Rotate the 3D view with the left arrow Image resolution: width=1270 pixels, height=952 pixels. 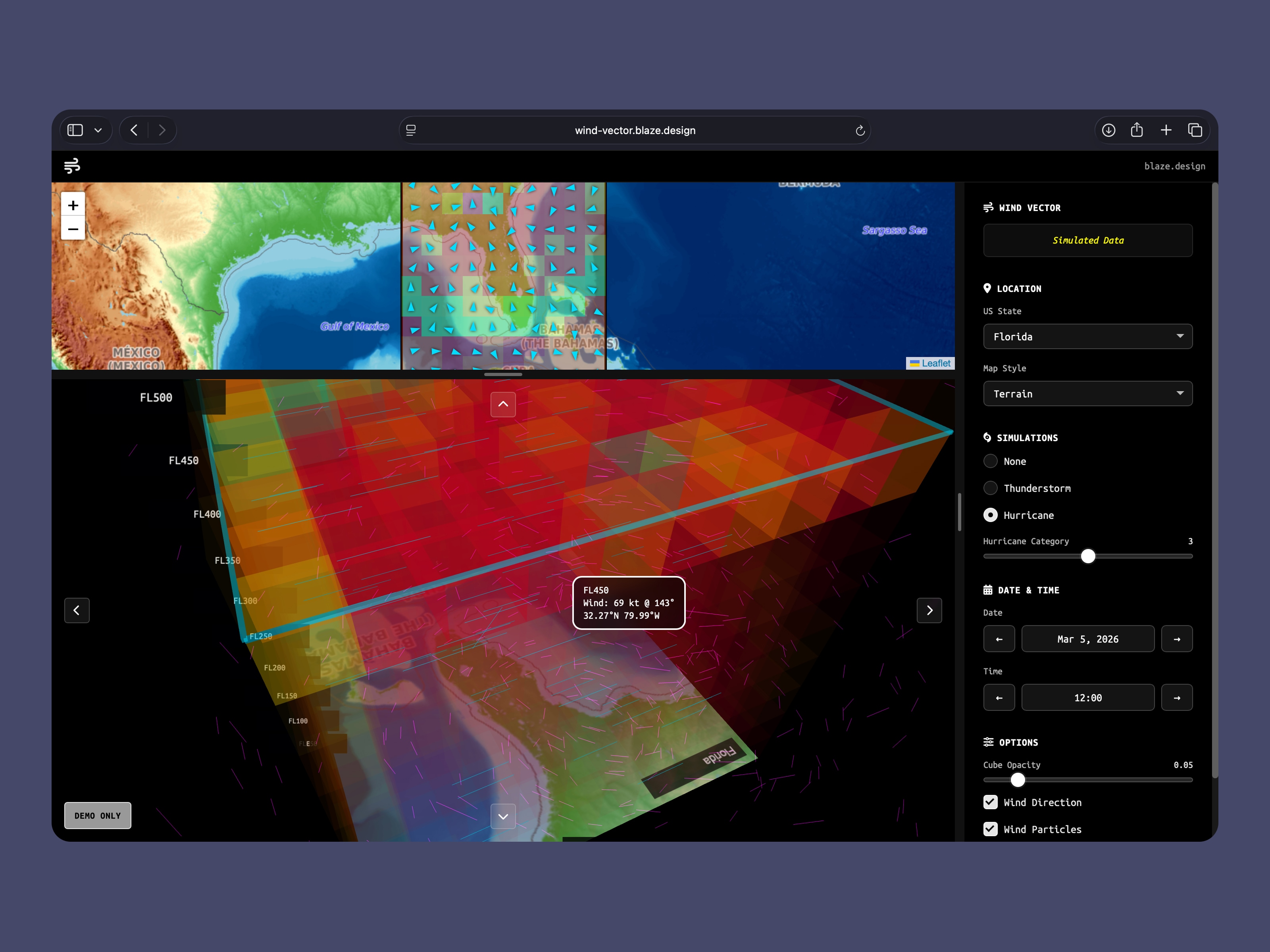point(77,610)
